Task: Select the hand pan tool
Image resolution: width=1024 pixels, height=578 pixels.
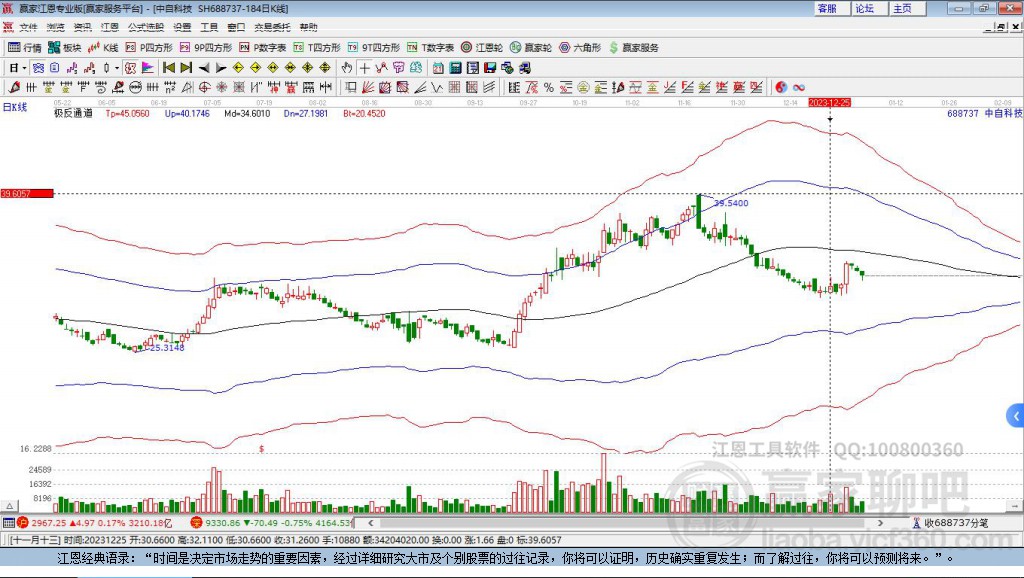Action: point(347,68)
